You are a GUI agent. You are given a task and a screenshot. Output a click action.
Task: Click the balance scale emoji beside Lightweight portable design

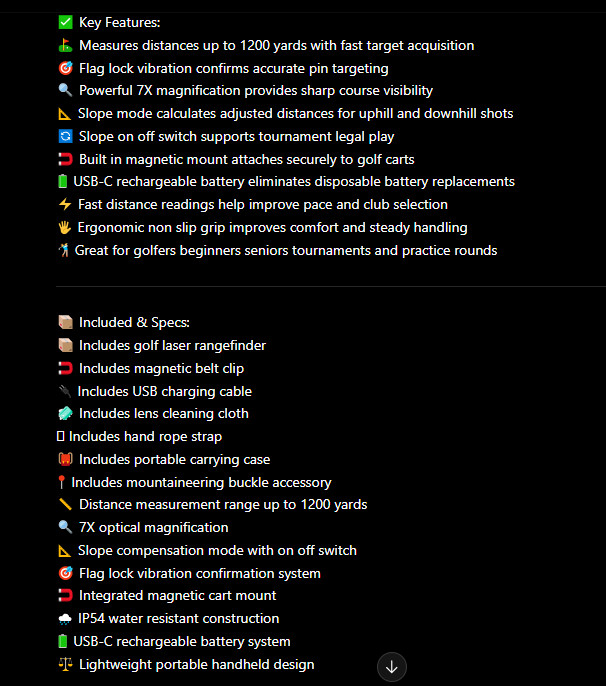click(x=66, y=664)
